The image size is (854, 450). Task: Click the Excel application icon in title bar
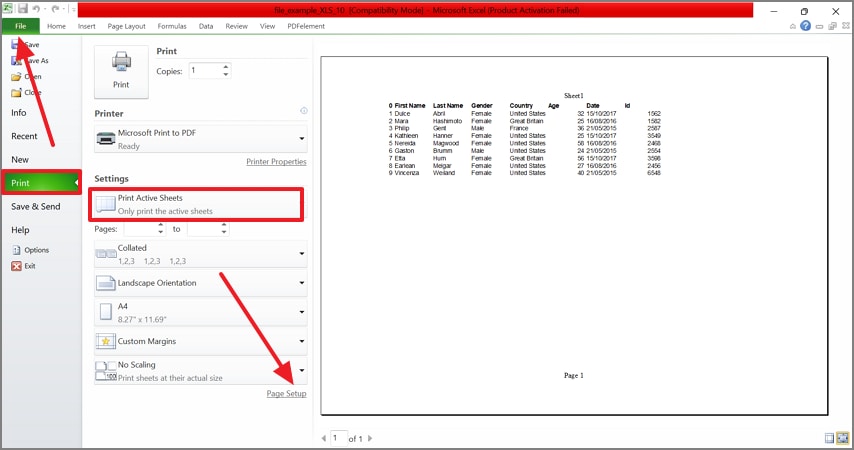(8, 9)
